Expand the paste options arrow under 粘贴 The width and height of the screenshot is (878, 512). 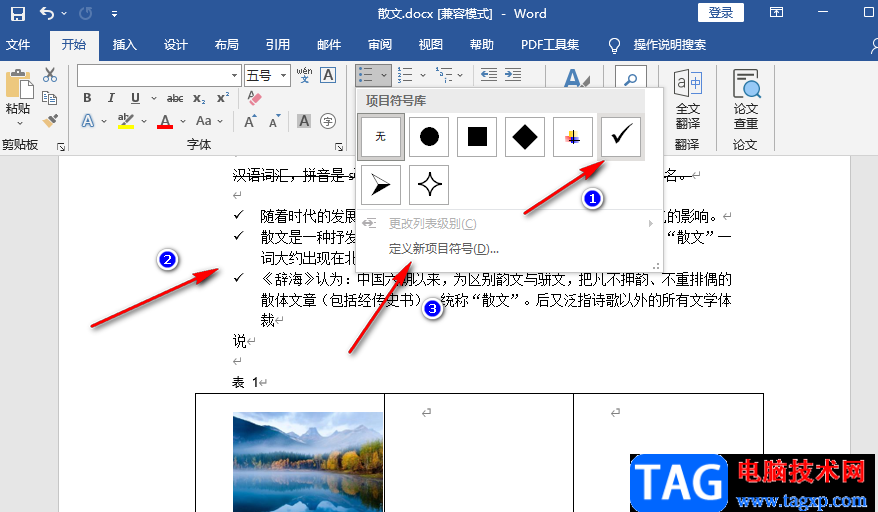click(20, 123)
